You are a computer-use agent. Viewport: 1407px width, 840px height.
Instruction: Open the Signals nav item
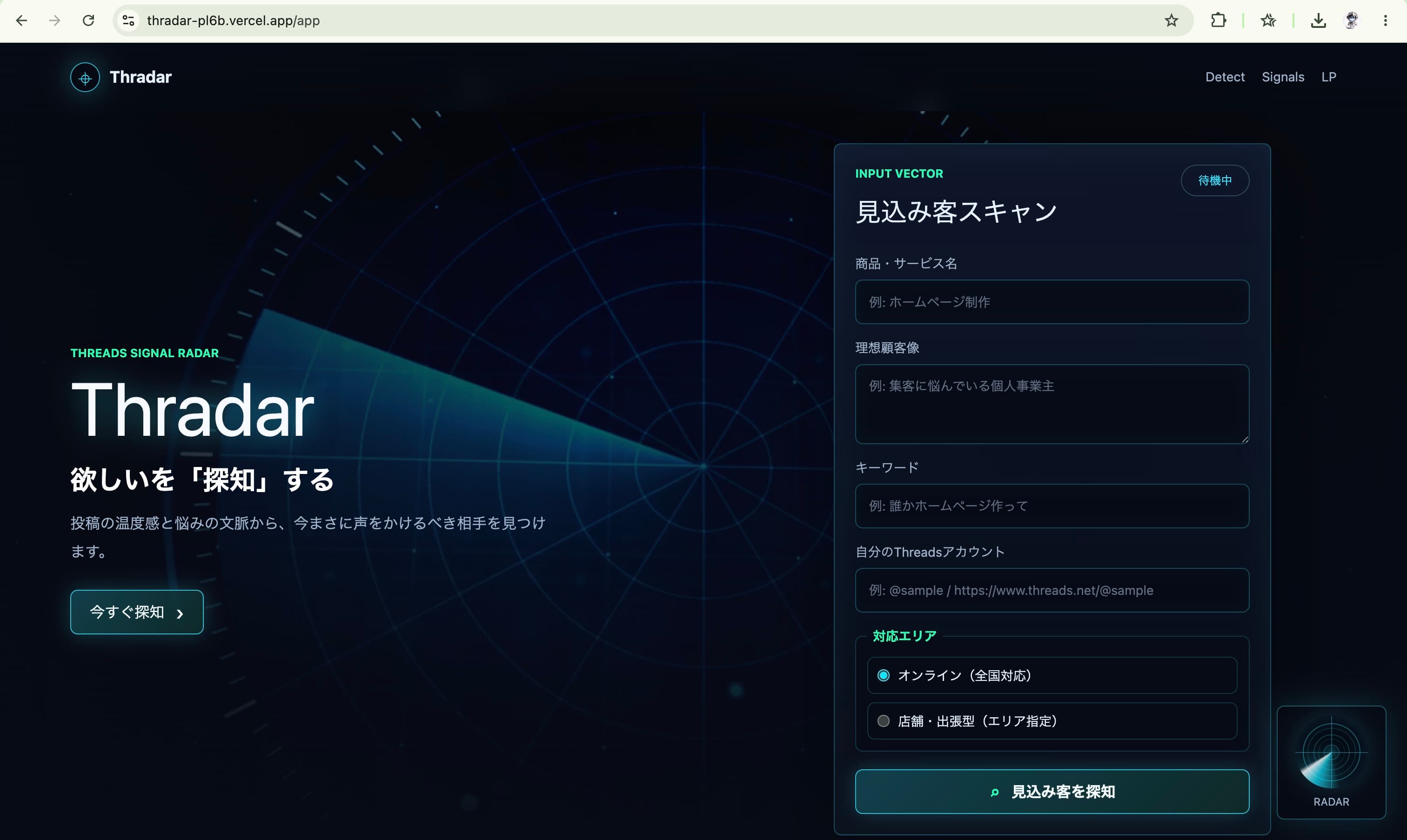point(1282,77)
